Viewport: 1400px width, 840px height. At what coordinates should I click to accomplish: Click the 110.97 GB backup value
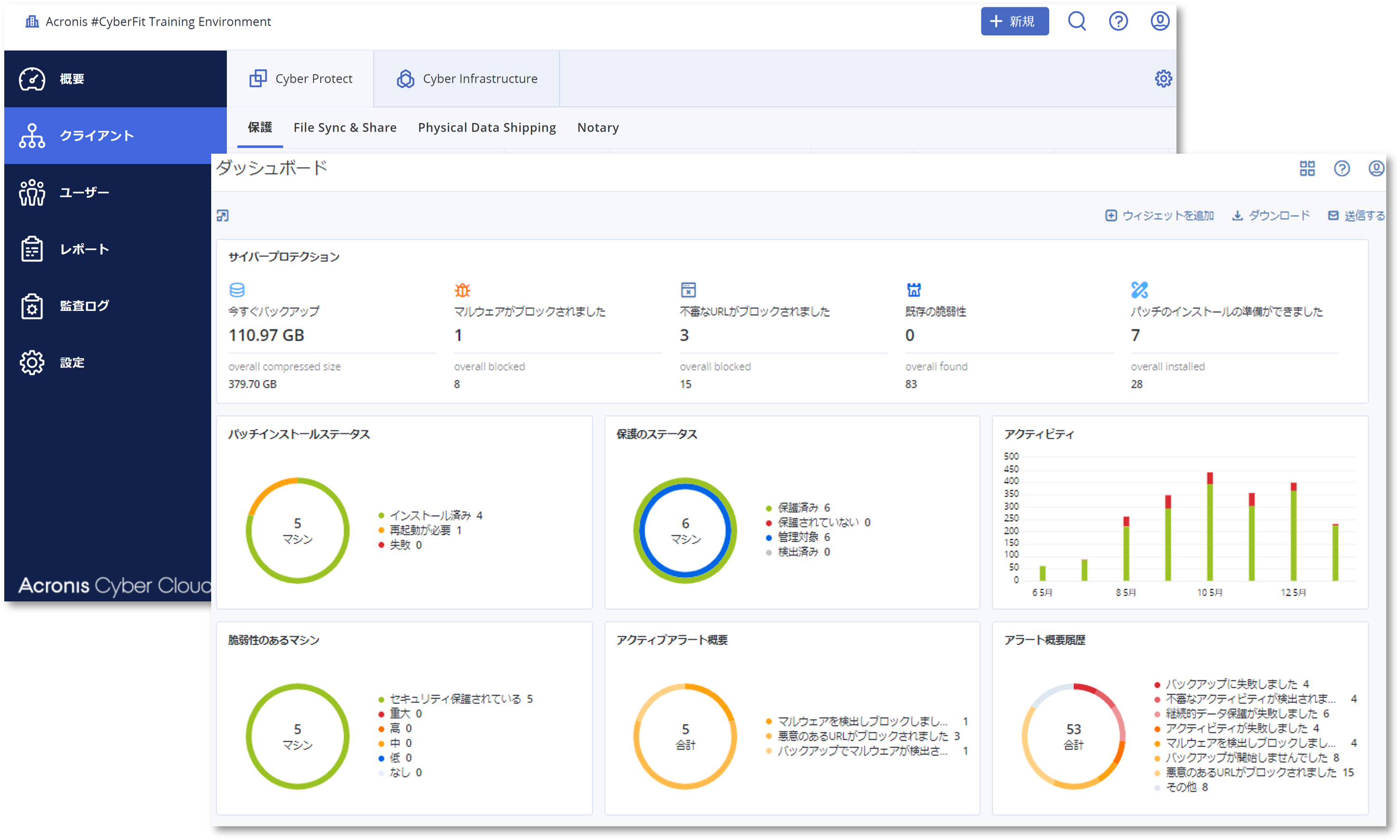tap(266, 335)
